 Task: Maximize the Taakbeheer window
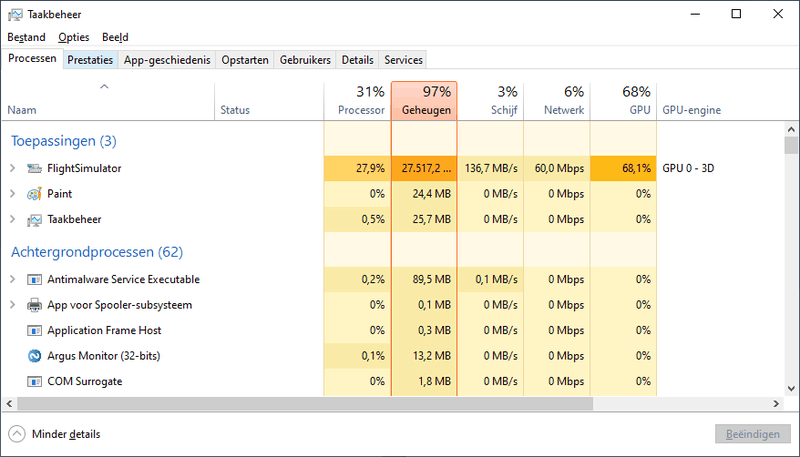(x=736, y=14)
